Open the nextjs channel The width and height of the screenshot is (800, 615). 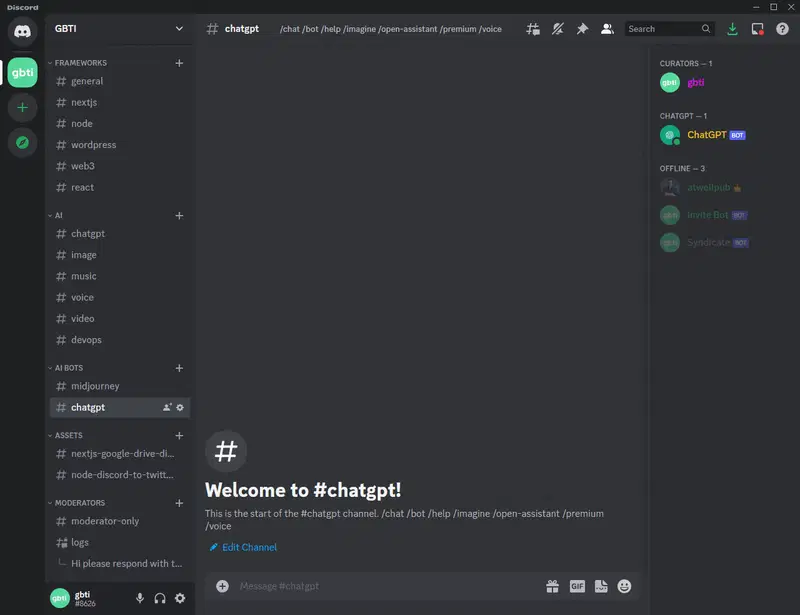point(120,103)
